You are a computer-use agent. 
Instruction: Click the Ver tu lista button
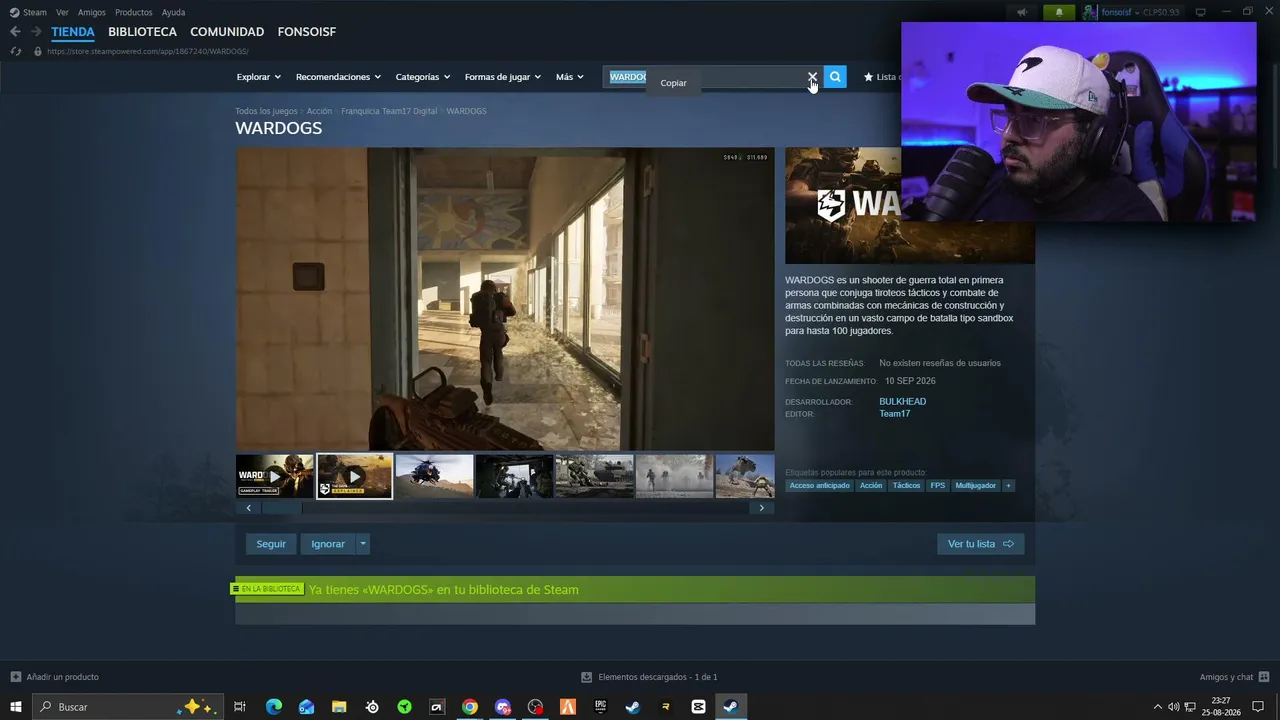click(x=980, y=544)
